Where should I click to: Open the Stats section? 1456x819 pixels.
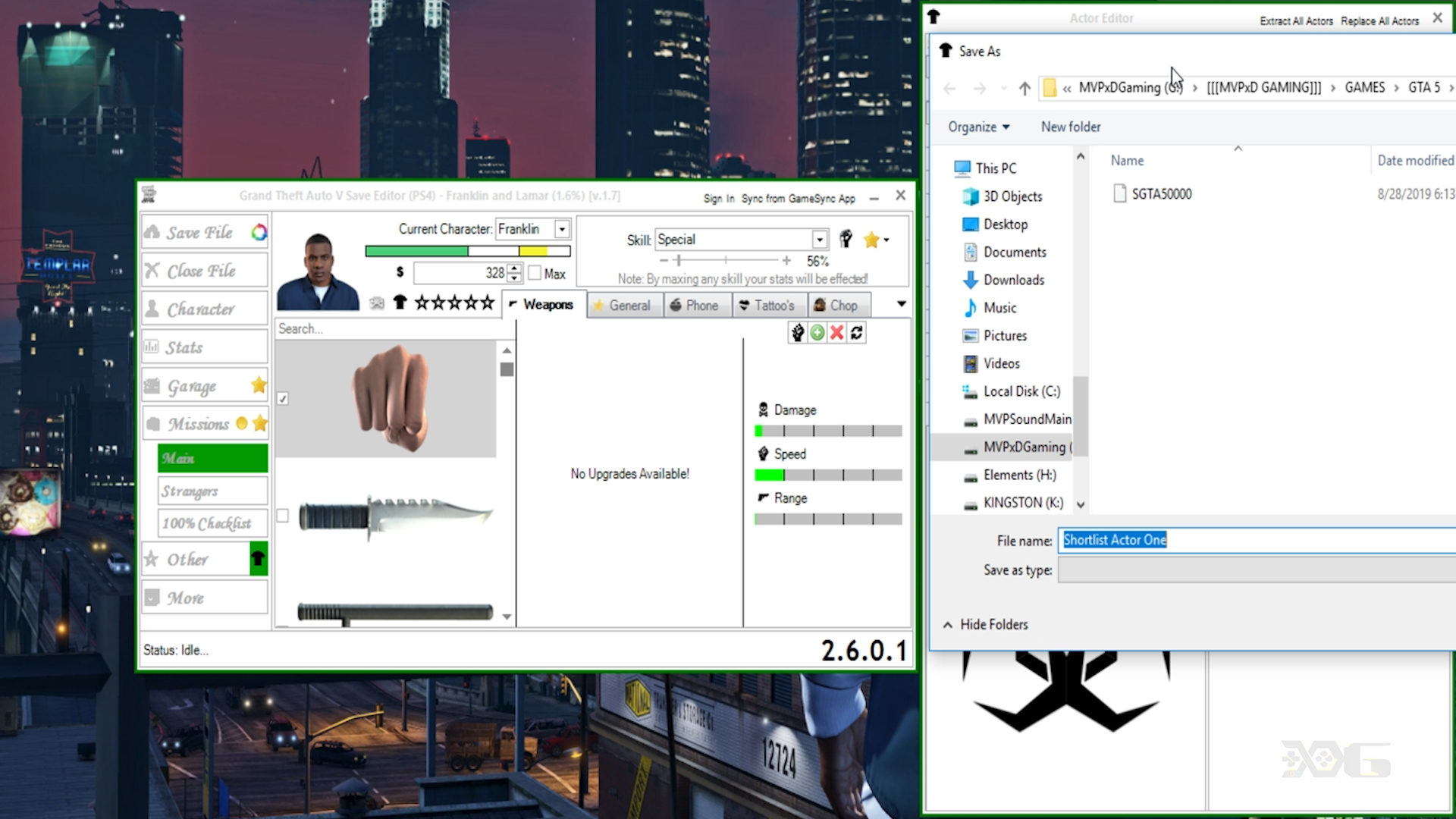(x=205, y=347)
